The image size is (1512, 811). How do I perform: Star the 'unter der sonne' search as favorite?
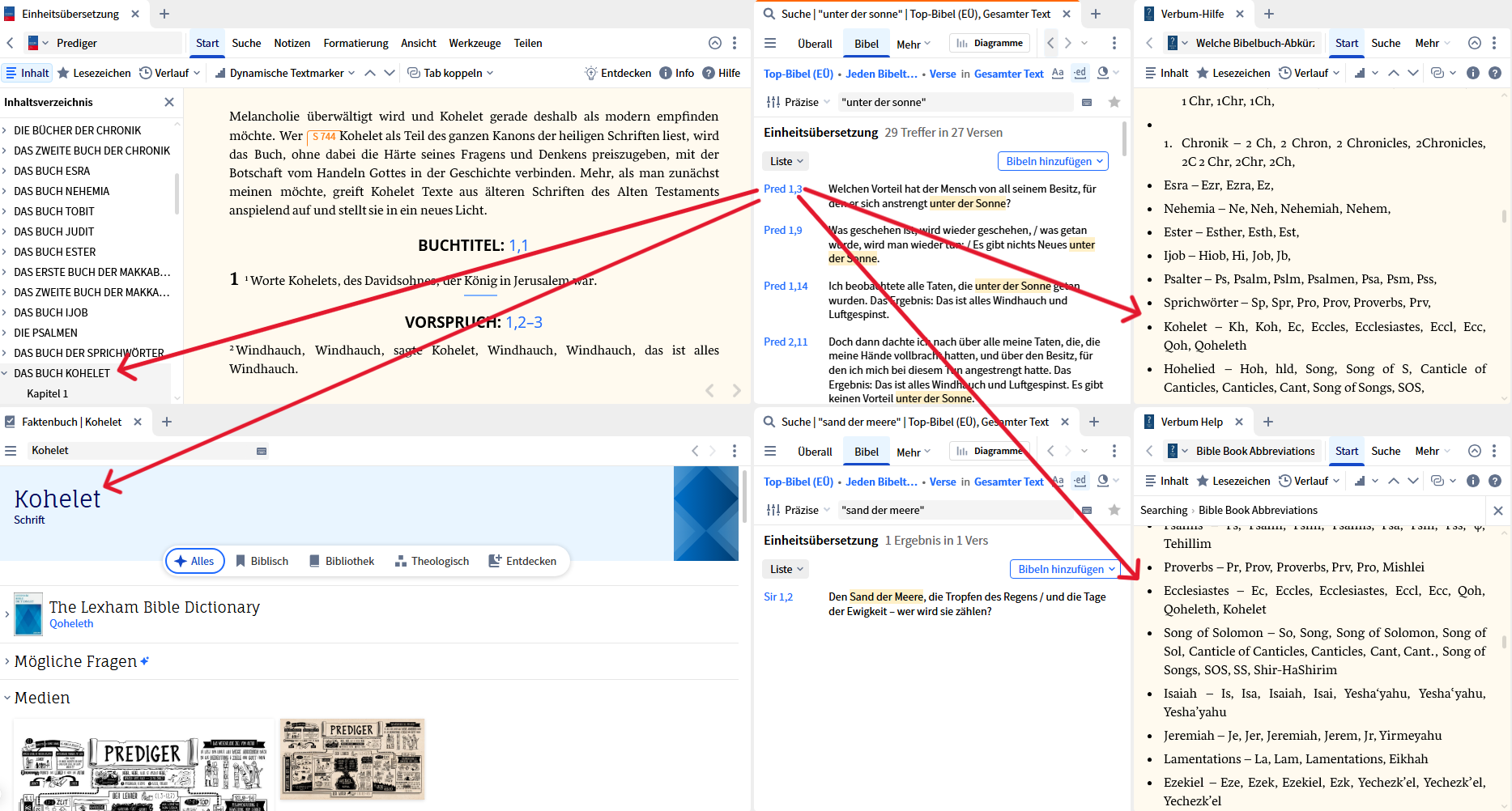pyautogui.click(x=1114, y=102)
